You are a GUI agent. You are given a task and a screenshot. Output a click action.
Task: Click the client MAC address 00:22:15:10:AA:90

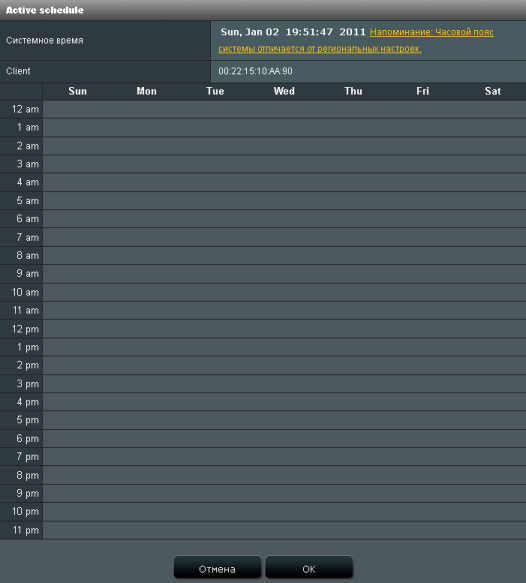pyautogui.click(x=255, y=71)
